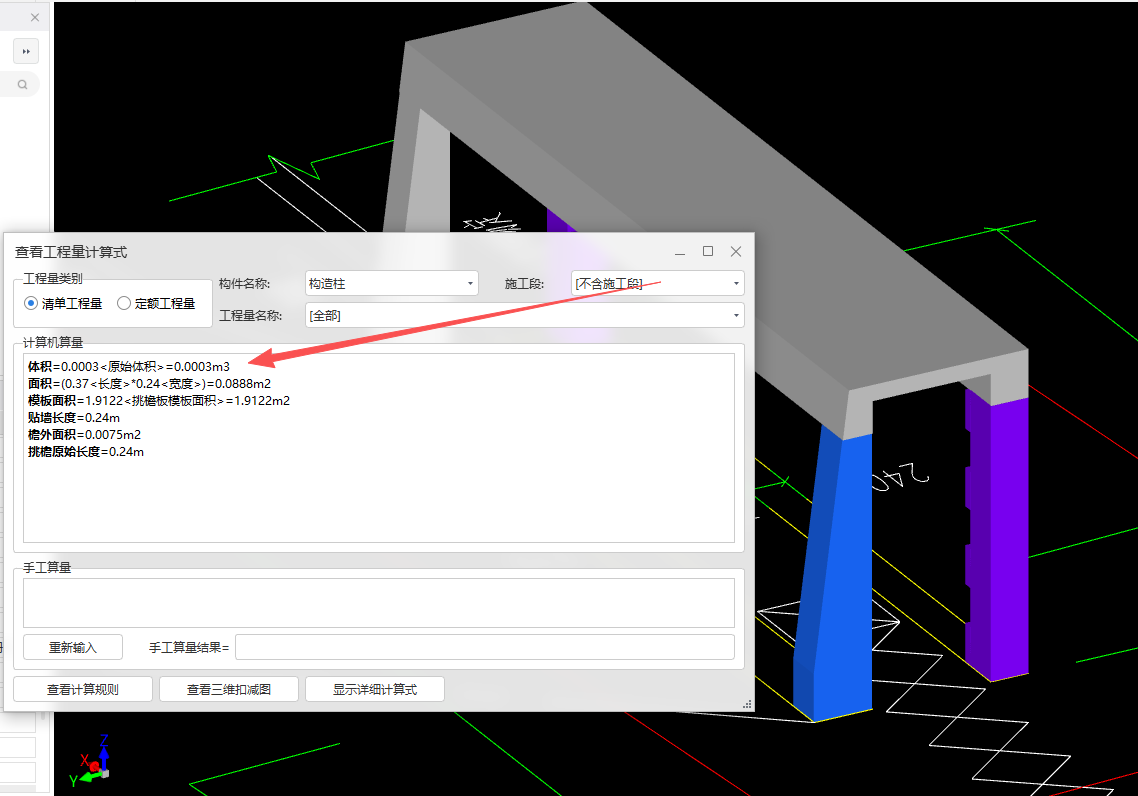
Task: Click the 模板面积=1.9122 calculation line
Action: pos(159,401)
